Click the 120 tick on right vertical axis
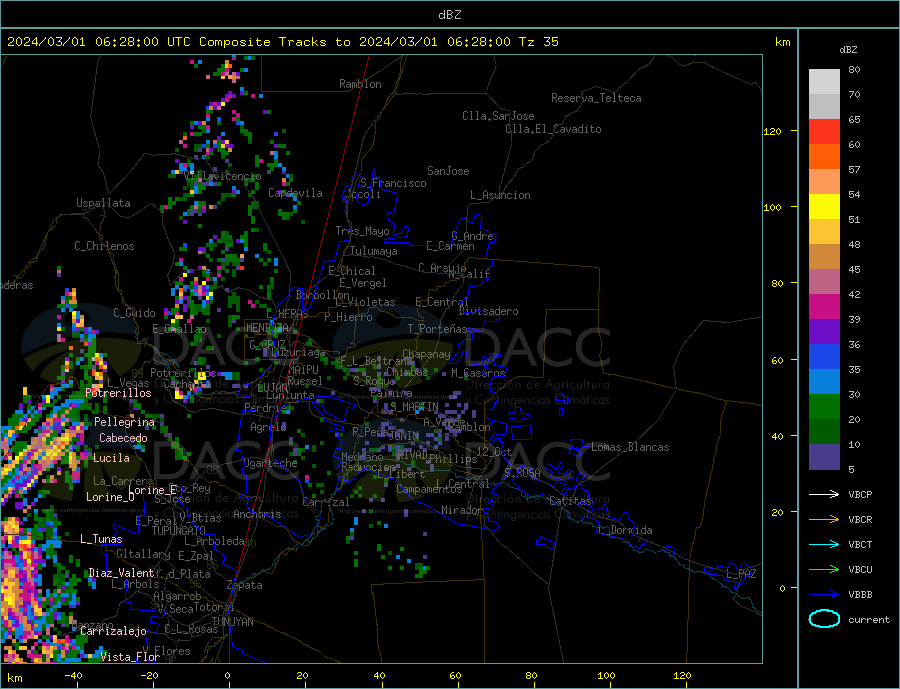The height and width of the screenshot is (689, 900). (x=772, y=131)
